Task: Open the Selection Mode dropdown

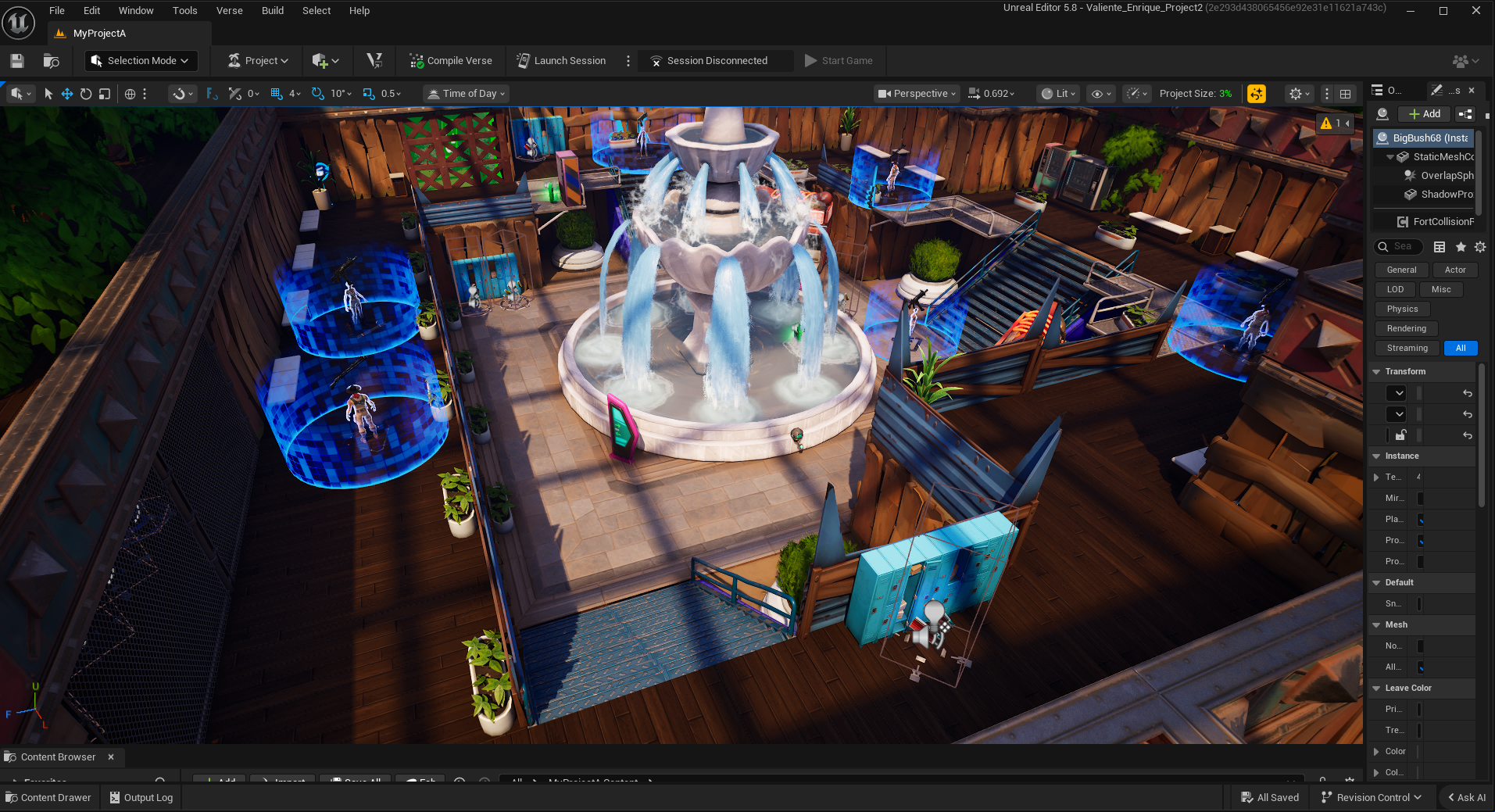Action: (141, 61)
